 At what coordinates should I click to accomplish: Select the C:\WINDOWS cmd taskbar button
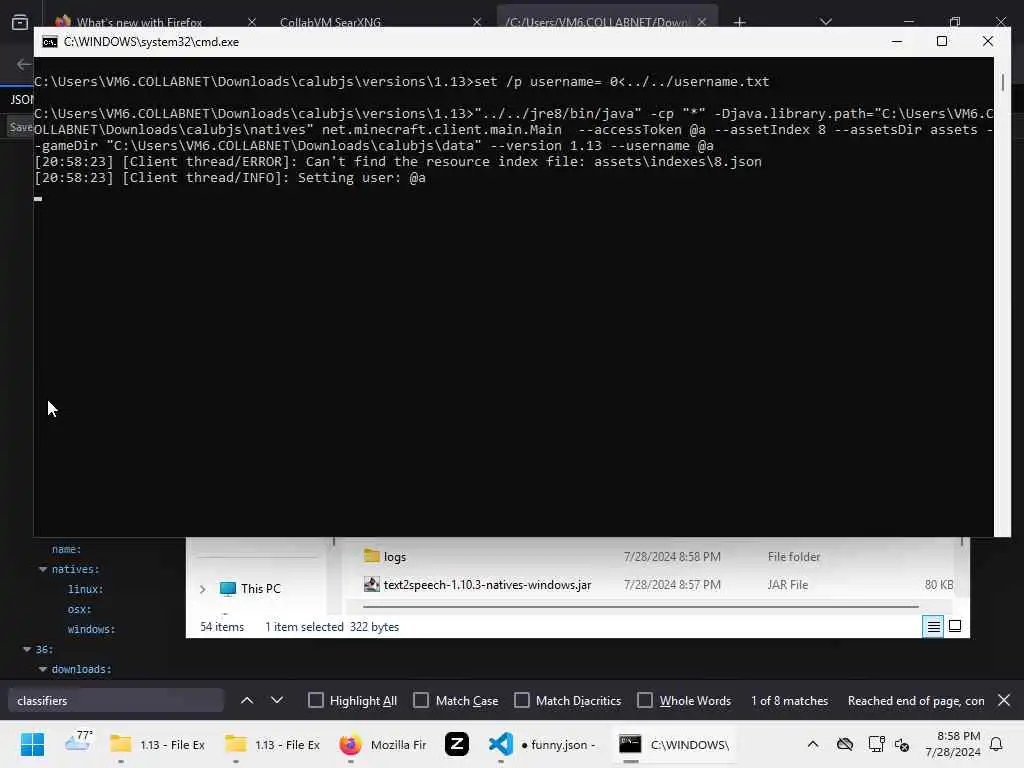674,744
